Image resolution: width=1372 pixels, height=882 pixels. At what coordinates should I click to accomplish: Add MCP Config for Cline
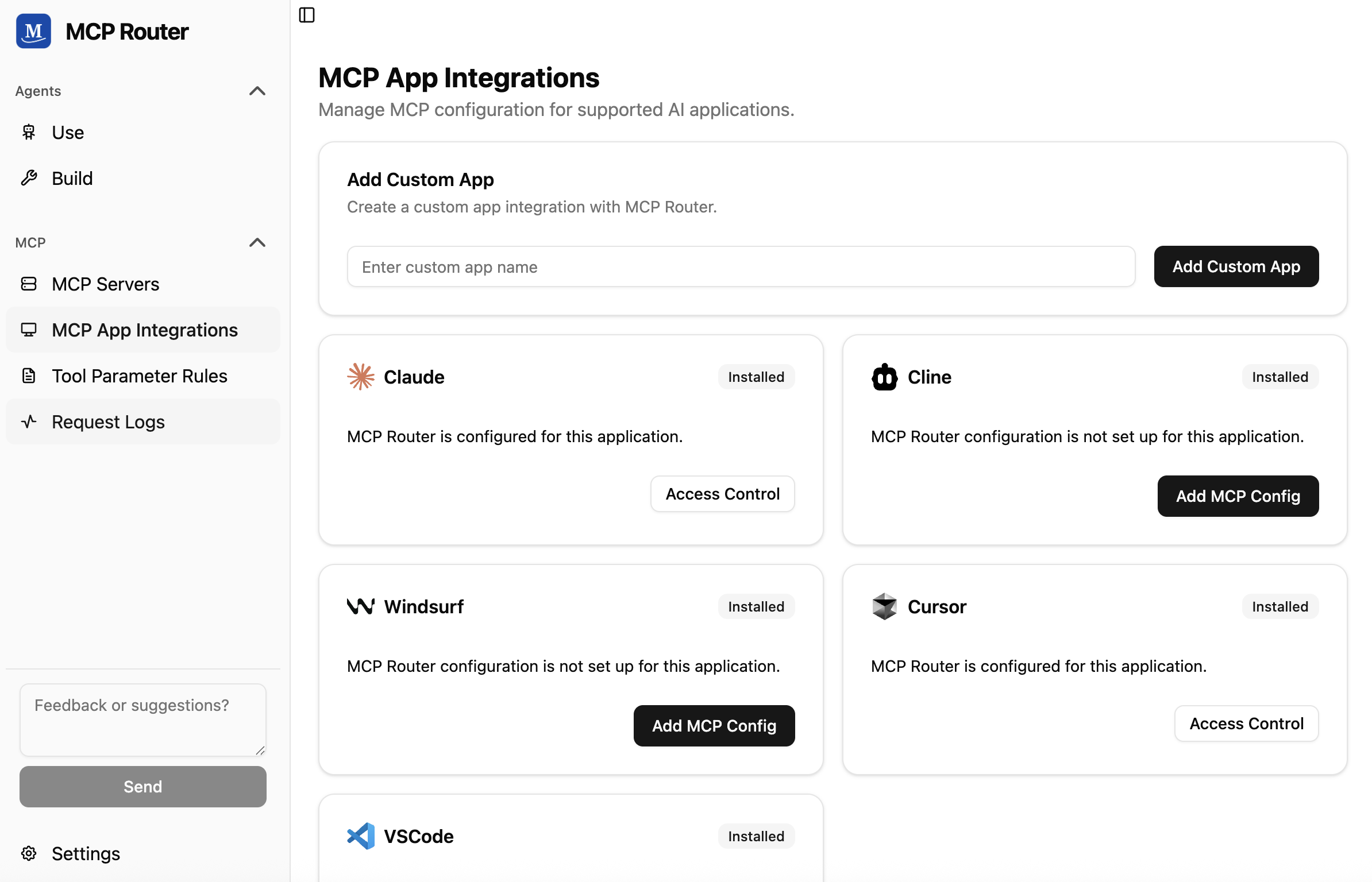click(1238, 496)
